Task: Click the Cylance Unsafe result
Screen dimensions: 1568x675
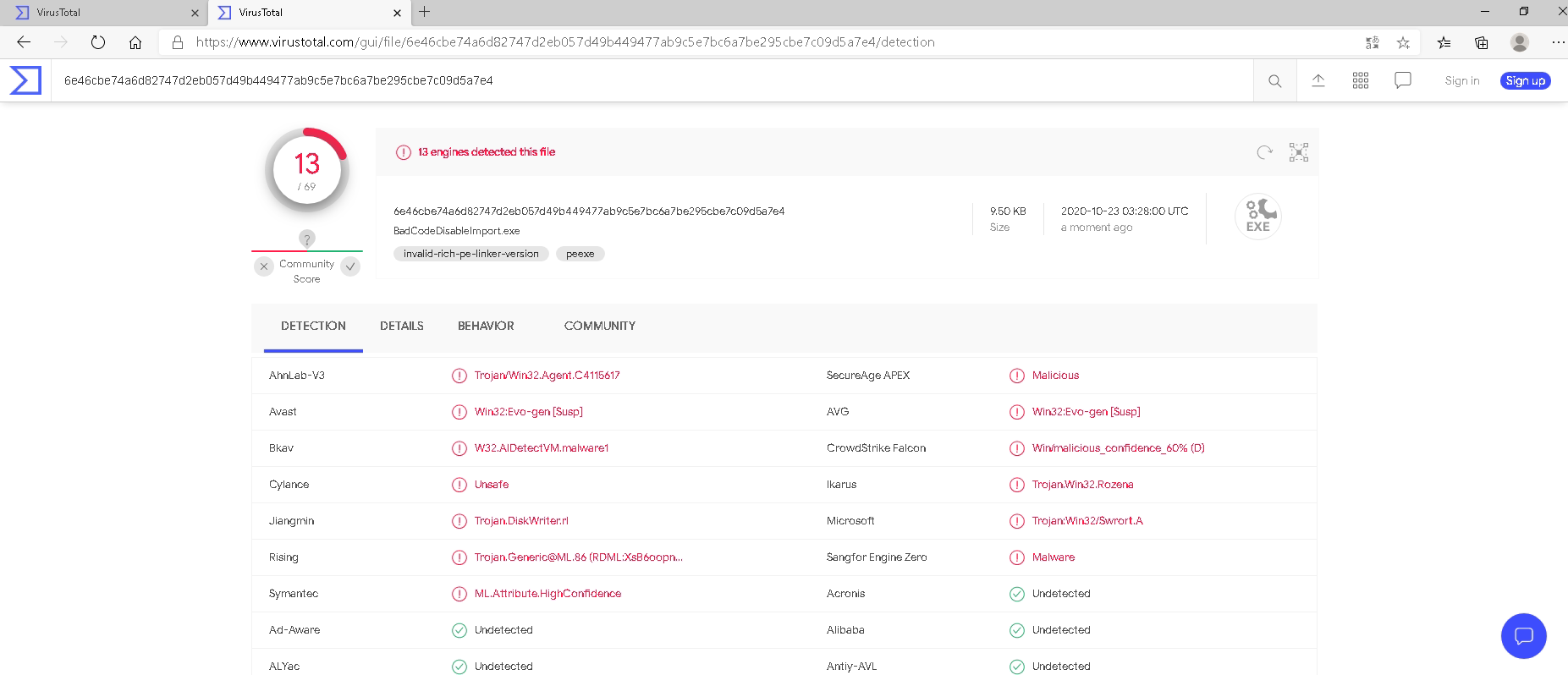Action: point(492,485)
